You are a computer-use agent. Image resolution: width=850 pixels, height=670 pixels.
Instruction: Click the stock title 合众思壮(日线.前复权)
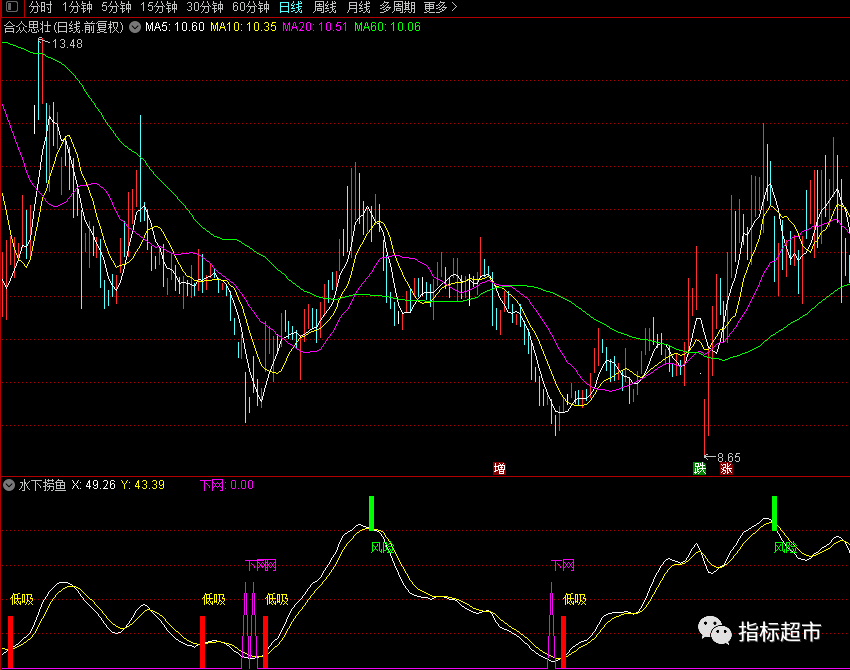pyautogui.click(x=64, y=27)
